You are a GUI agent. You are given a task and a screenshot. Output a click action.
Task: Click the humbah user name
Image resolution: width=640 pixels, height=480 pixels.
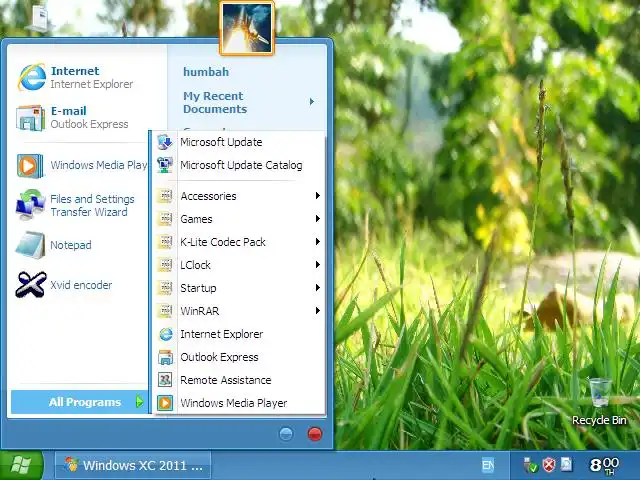point(206,72)
